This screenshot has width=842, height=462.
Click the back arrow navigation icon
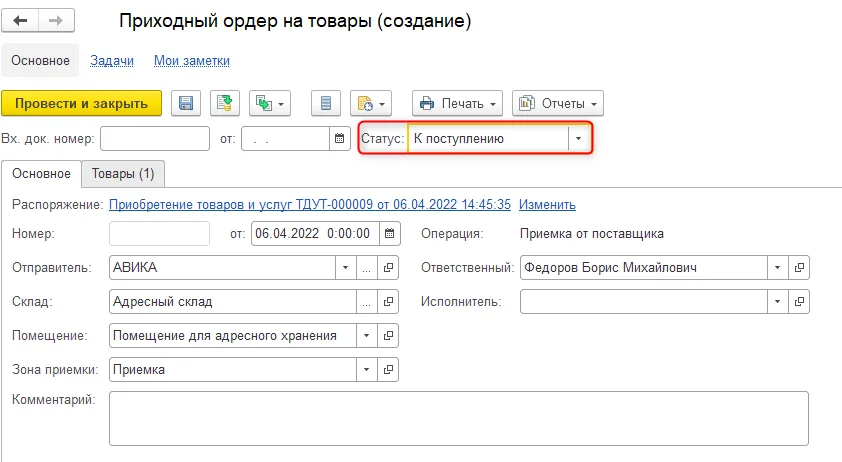[x=20, y=21]
